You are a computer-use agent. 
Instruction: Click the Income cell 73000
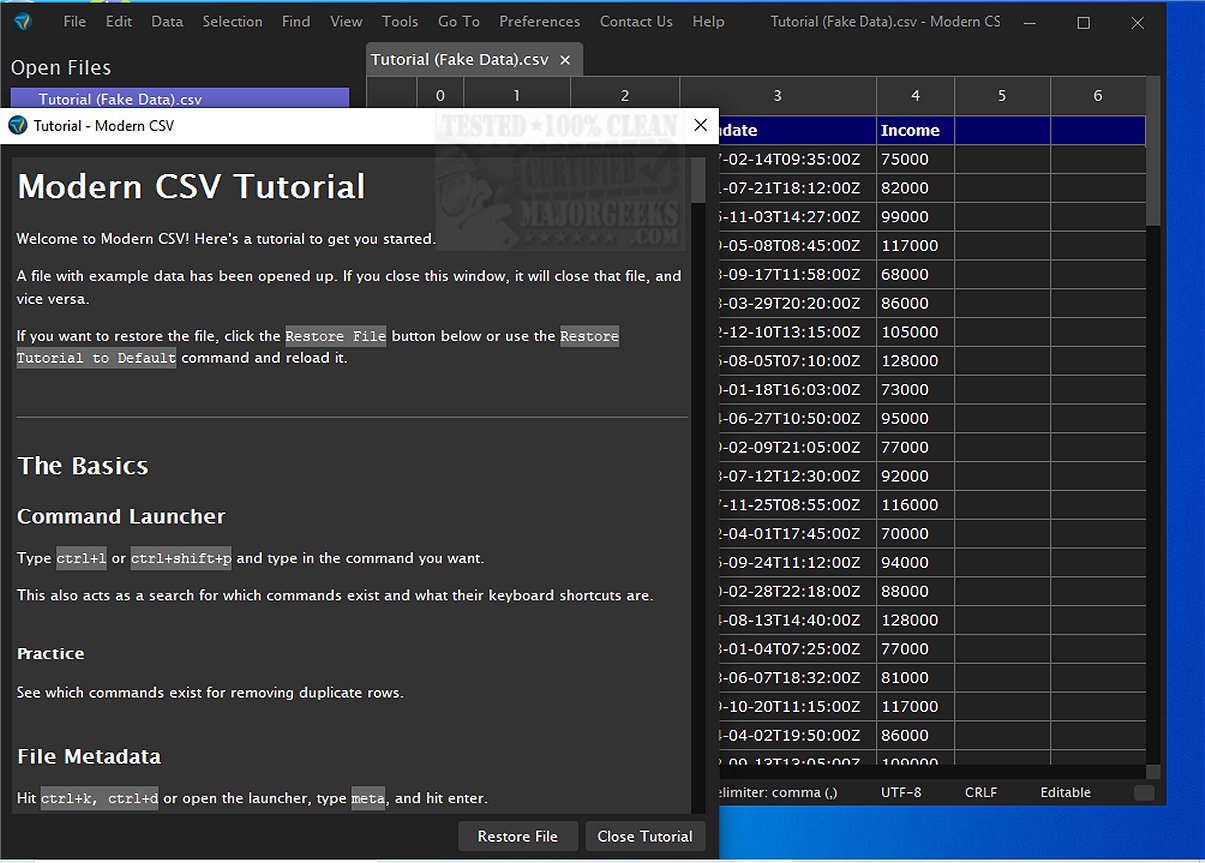pos(915,390)
